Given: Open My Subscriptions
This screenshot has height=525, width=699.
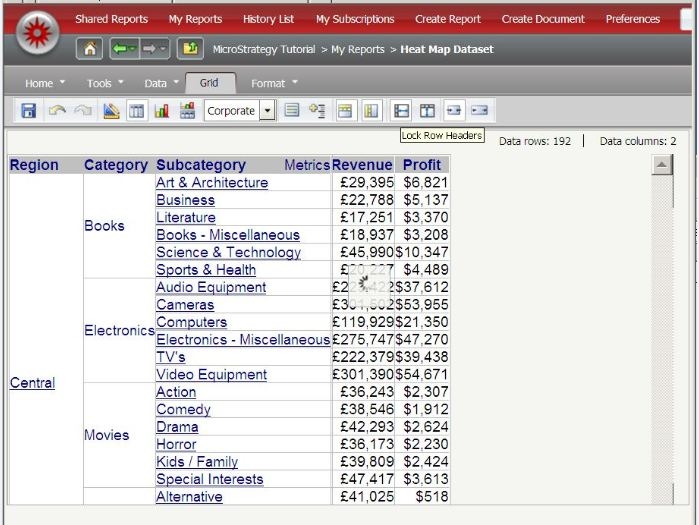Looking at the screenshot, I should [355, 19].
